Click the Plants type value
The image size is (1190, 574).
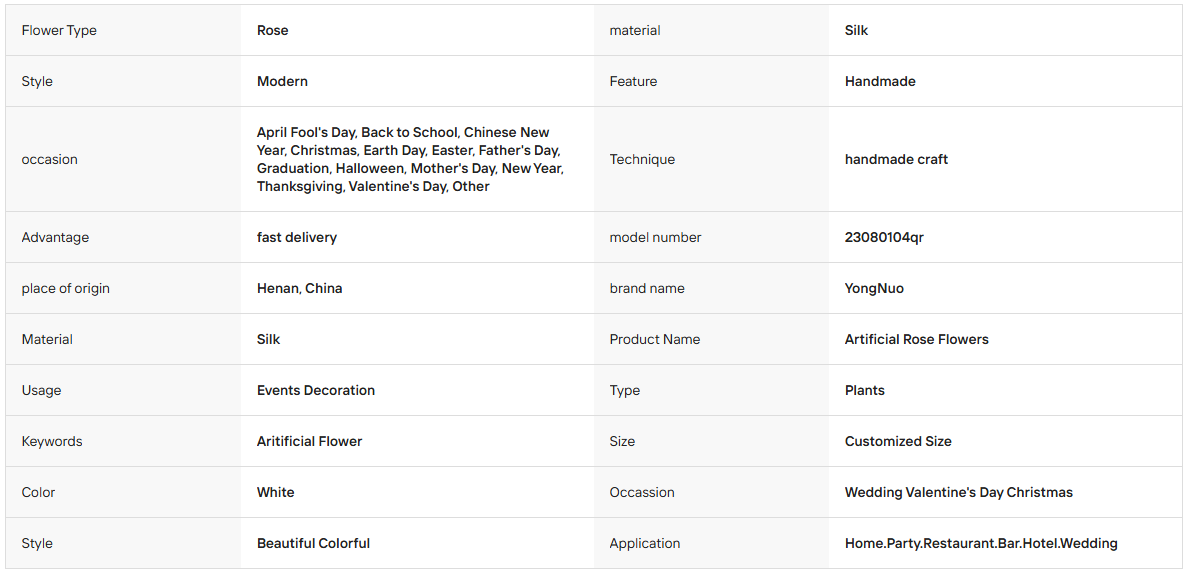[x=864, y=390]
